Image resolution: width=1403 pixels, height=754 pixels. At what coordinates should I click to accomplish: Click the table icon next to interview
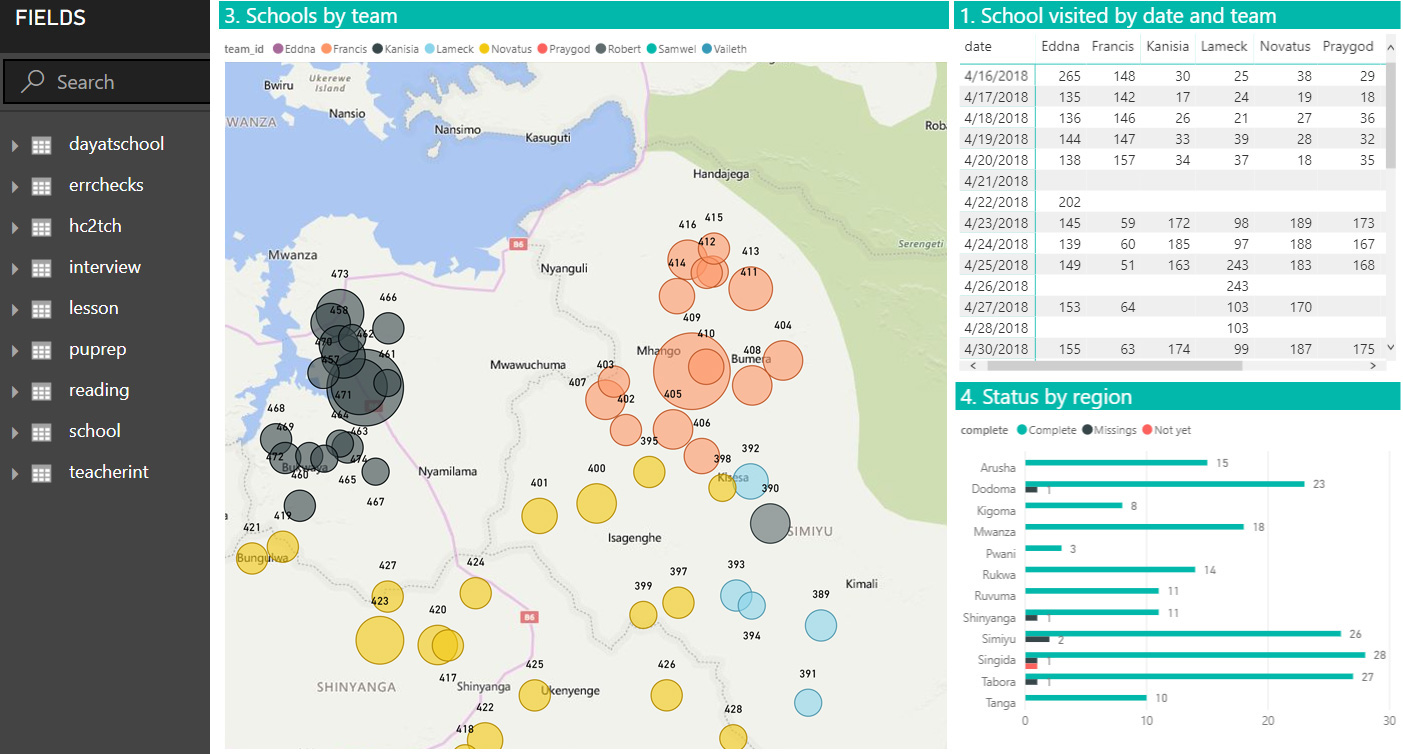click(x=41, y=268)
